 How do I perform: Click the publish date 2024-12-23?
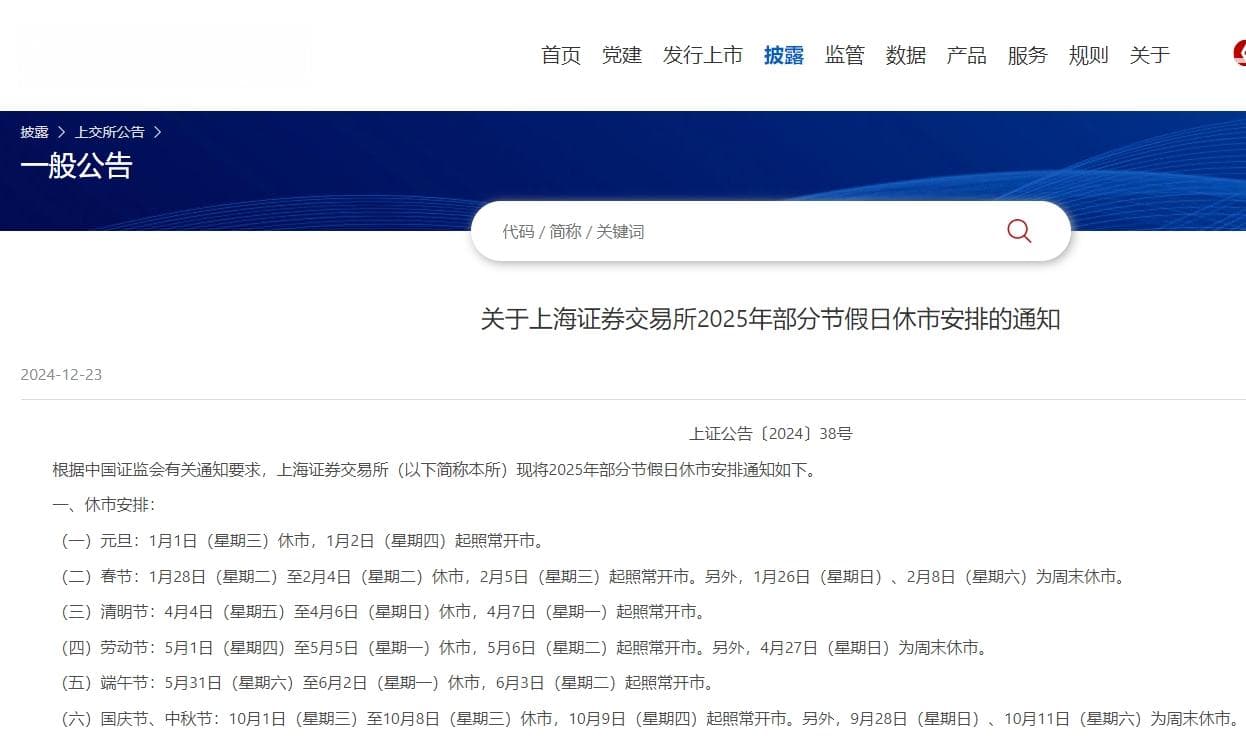[x=61, y=375]
